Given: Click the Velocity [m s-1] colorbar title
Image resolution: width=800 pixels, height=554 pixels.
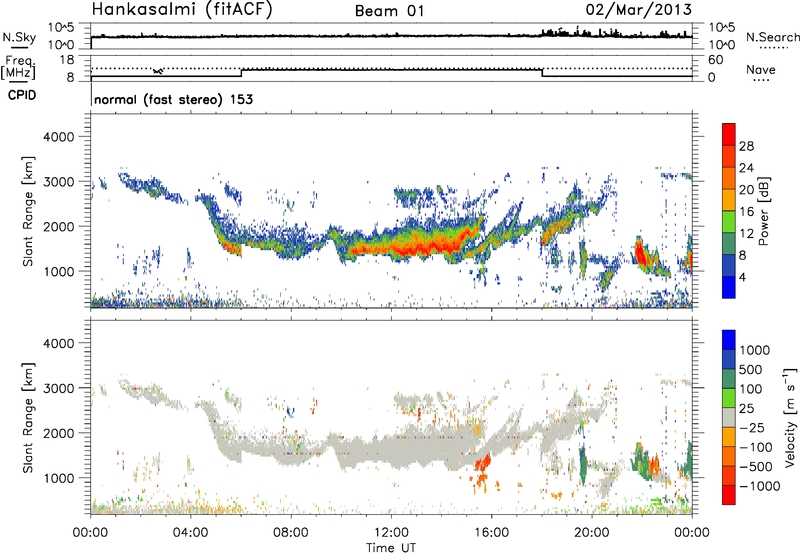Looking at the screenshot, I should tap(790, 417).
